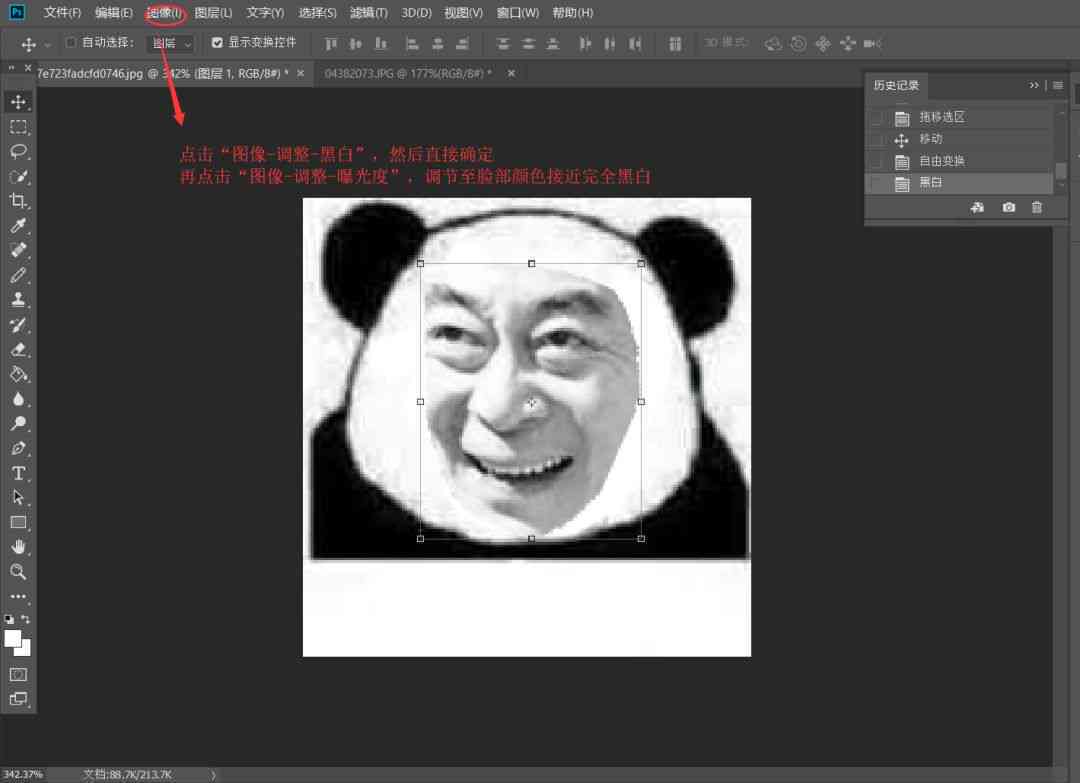This screenshot has height=783, width=1080.
Task: Open the 滤镜(T) menu
Action: [x=368, y=12]
